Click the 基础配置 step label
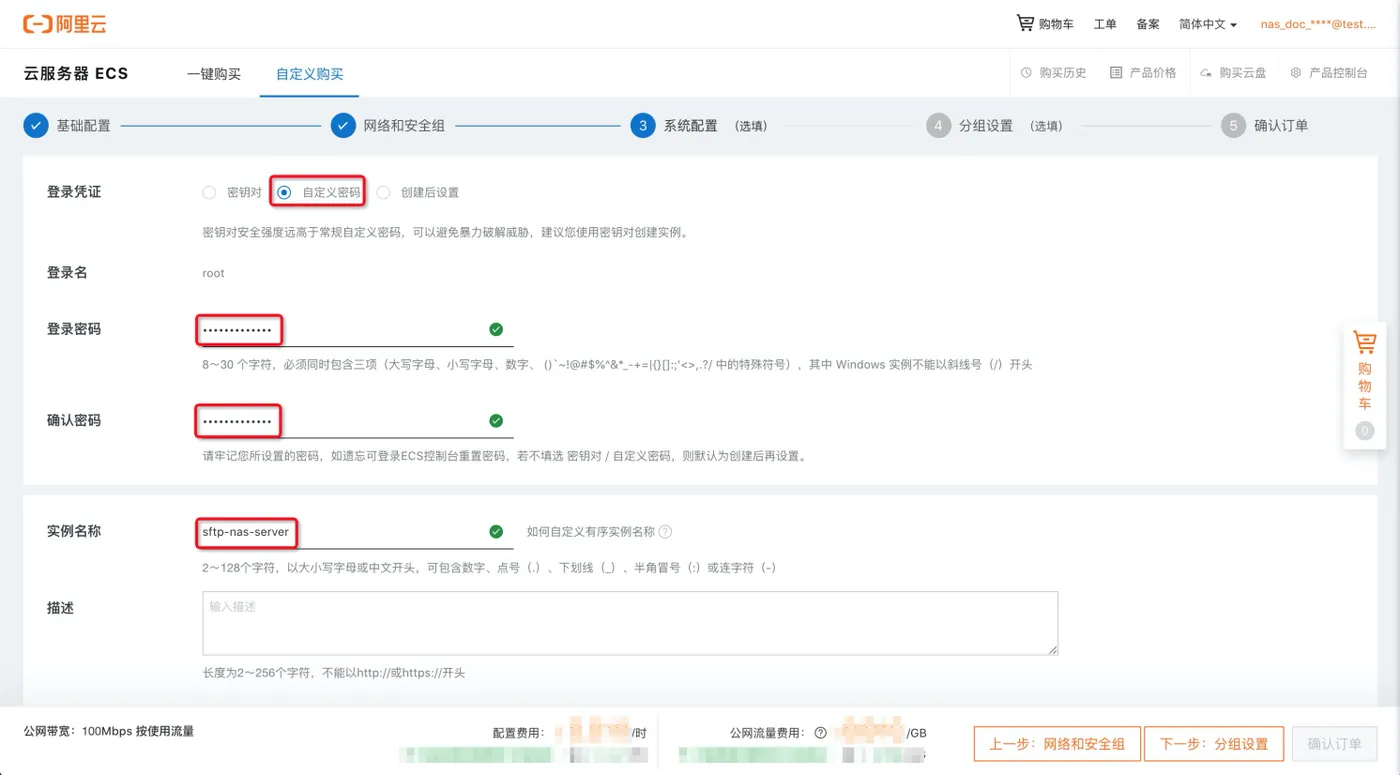 click(x=83, y=126)
